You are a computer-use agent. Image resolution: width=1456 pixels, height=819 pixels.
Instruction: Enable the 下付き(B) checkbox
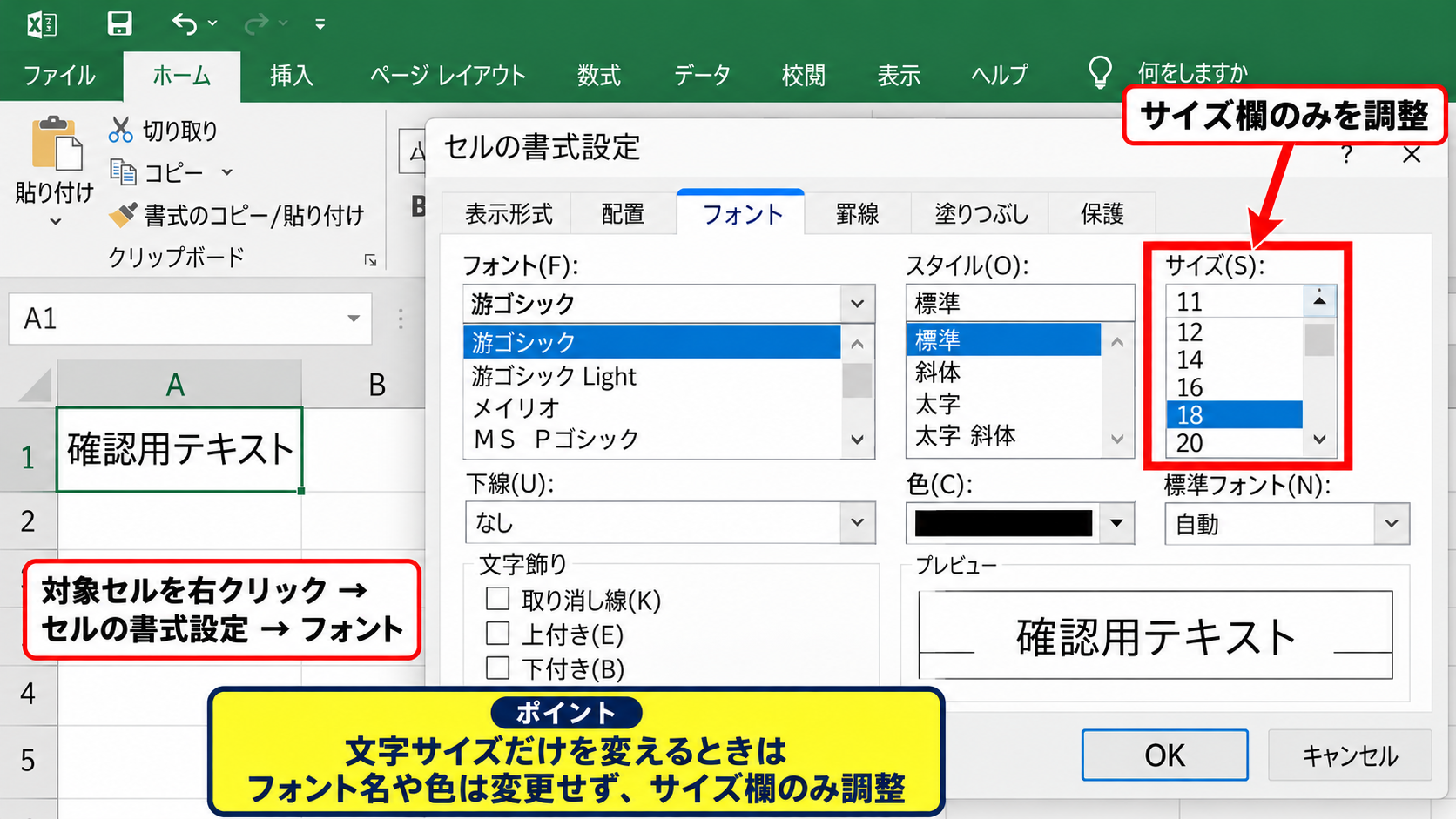coord(497,668)
